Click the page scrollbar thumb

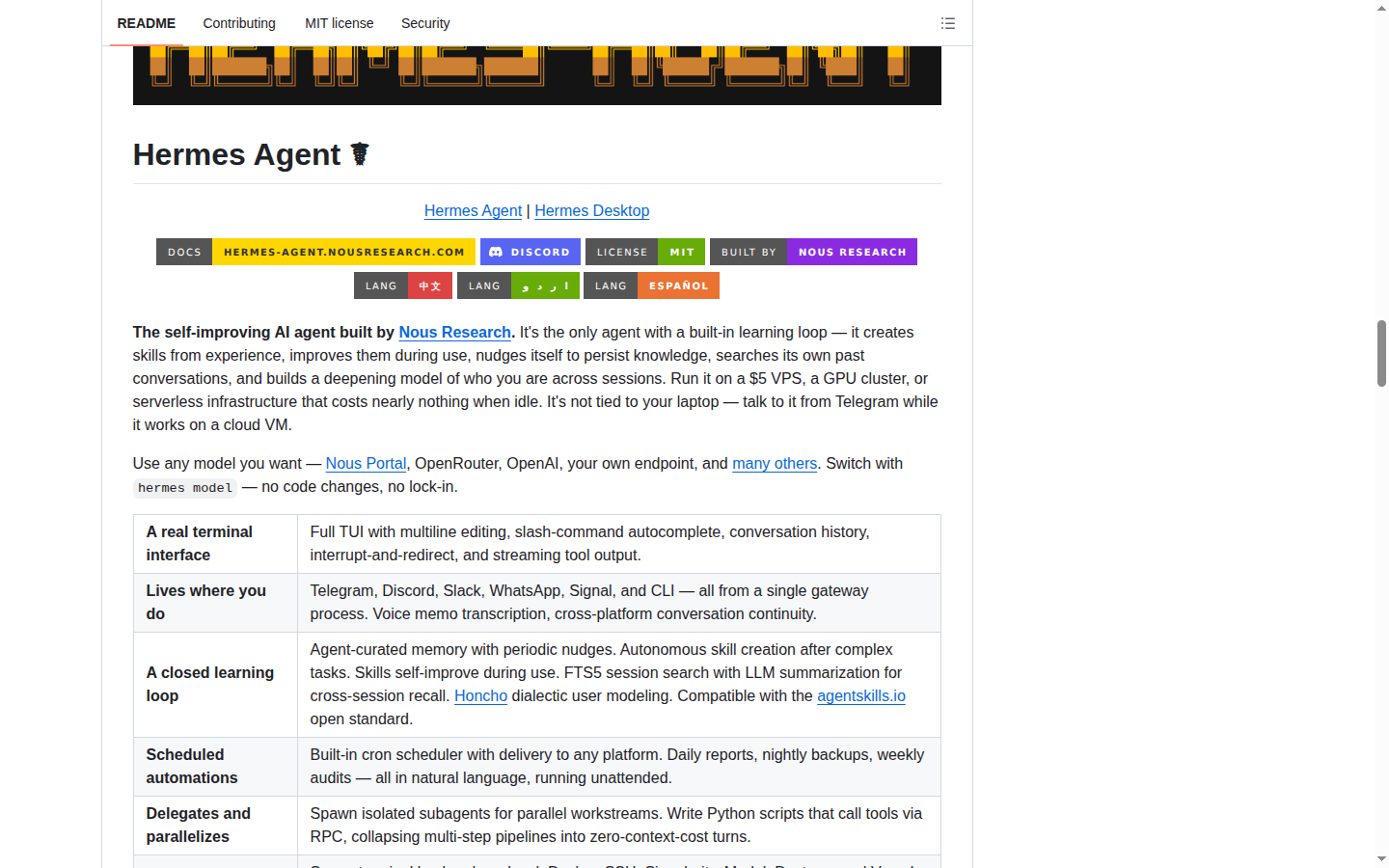click(x=1381, y=353)
